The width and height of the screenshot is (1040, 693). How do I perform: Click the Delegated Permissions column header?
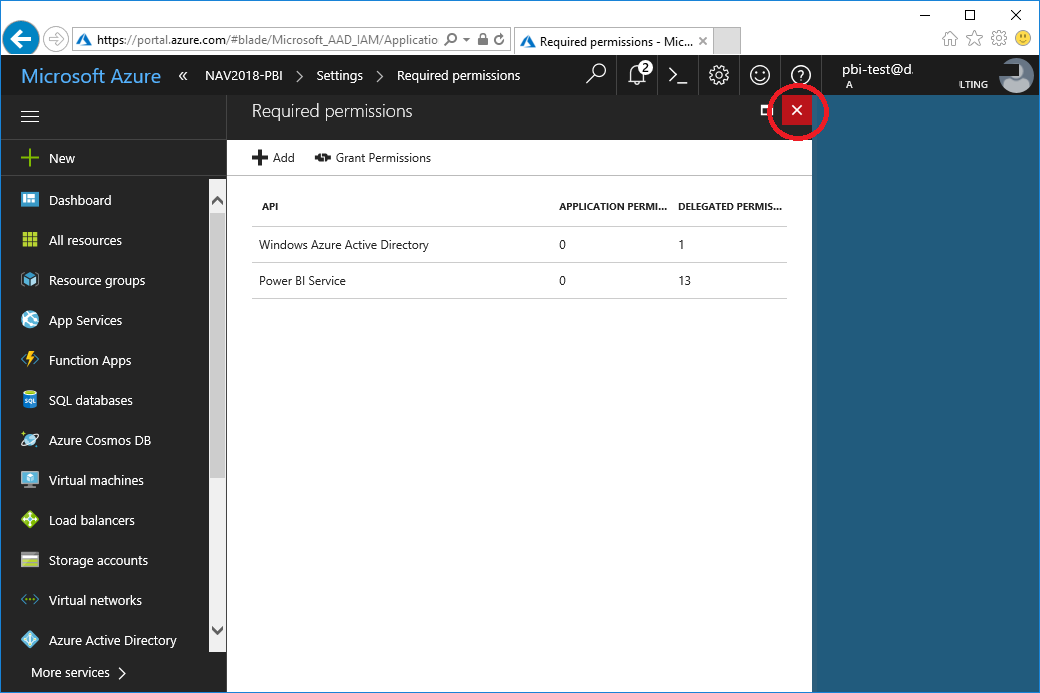tap(730, 206)
